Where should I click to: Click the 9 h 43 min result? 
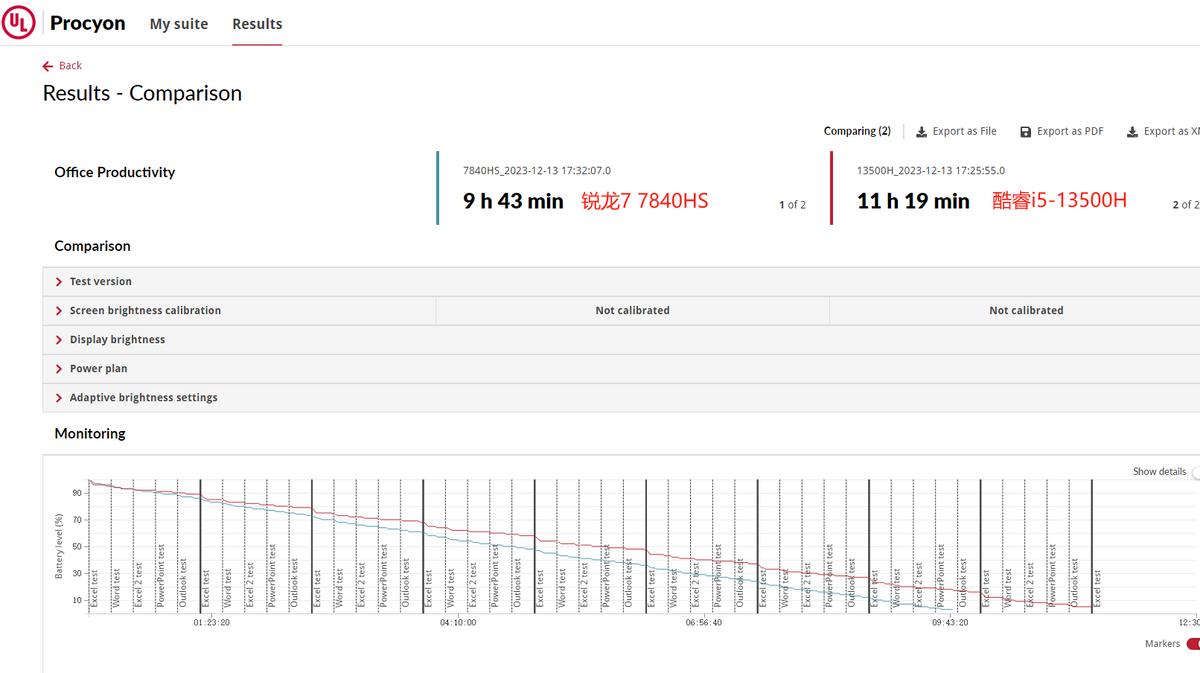tap(513, 201)
